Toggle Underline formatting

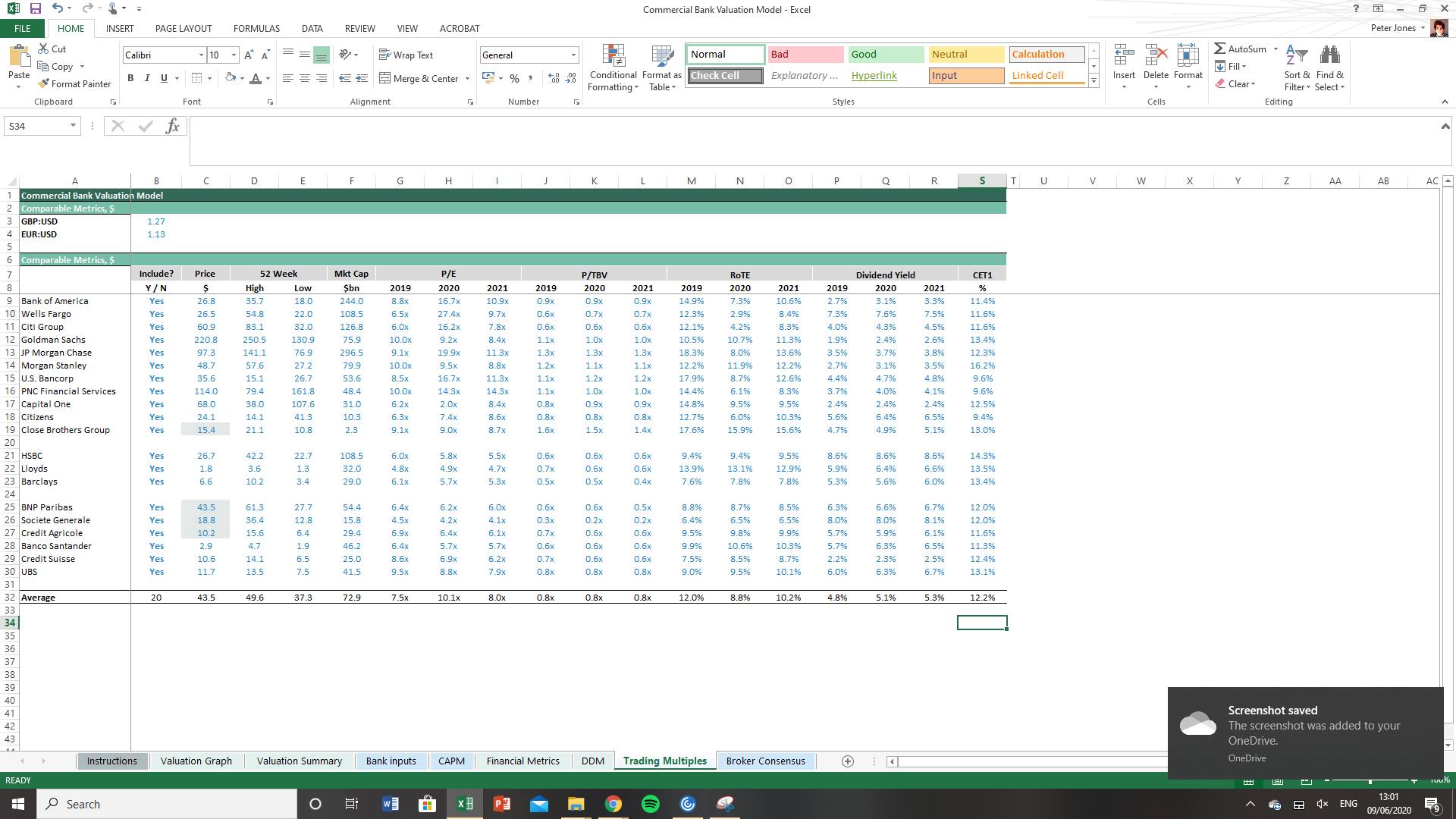coord(164,78)
